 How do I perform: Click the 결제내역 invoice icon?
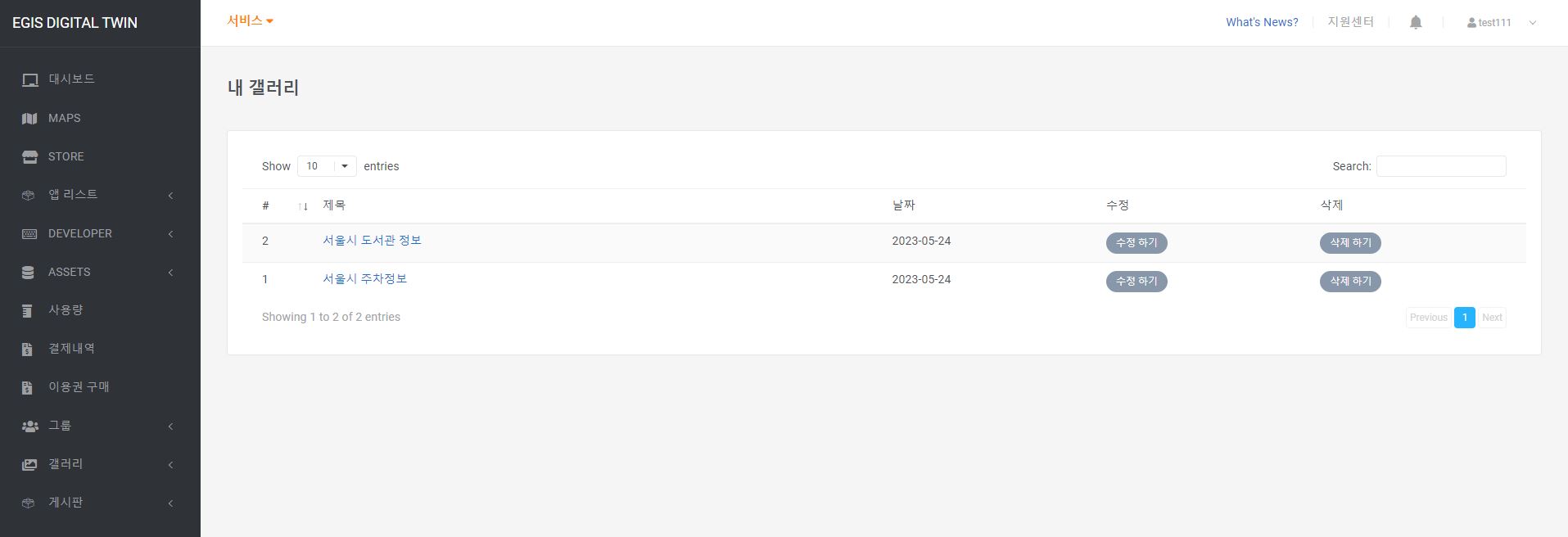coord(28,350)
